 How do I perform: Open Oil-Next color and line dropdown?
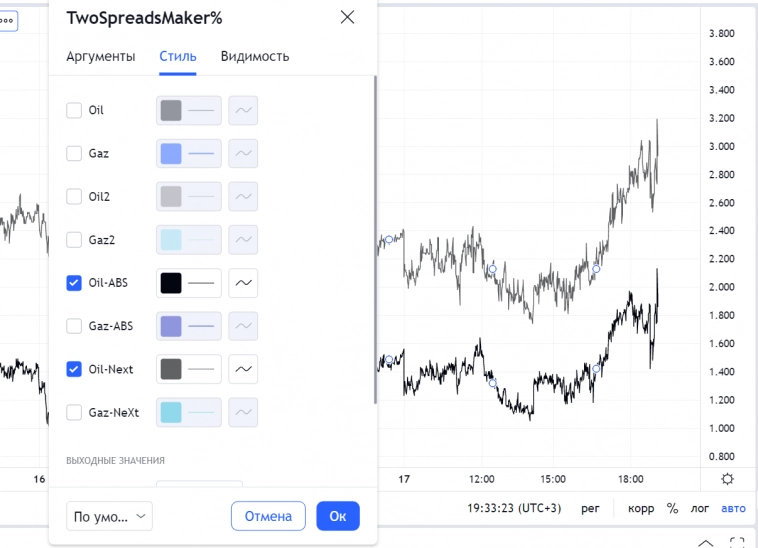tap(189, 369)
